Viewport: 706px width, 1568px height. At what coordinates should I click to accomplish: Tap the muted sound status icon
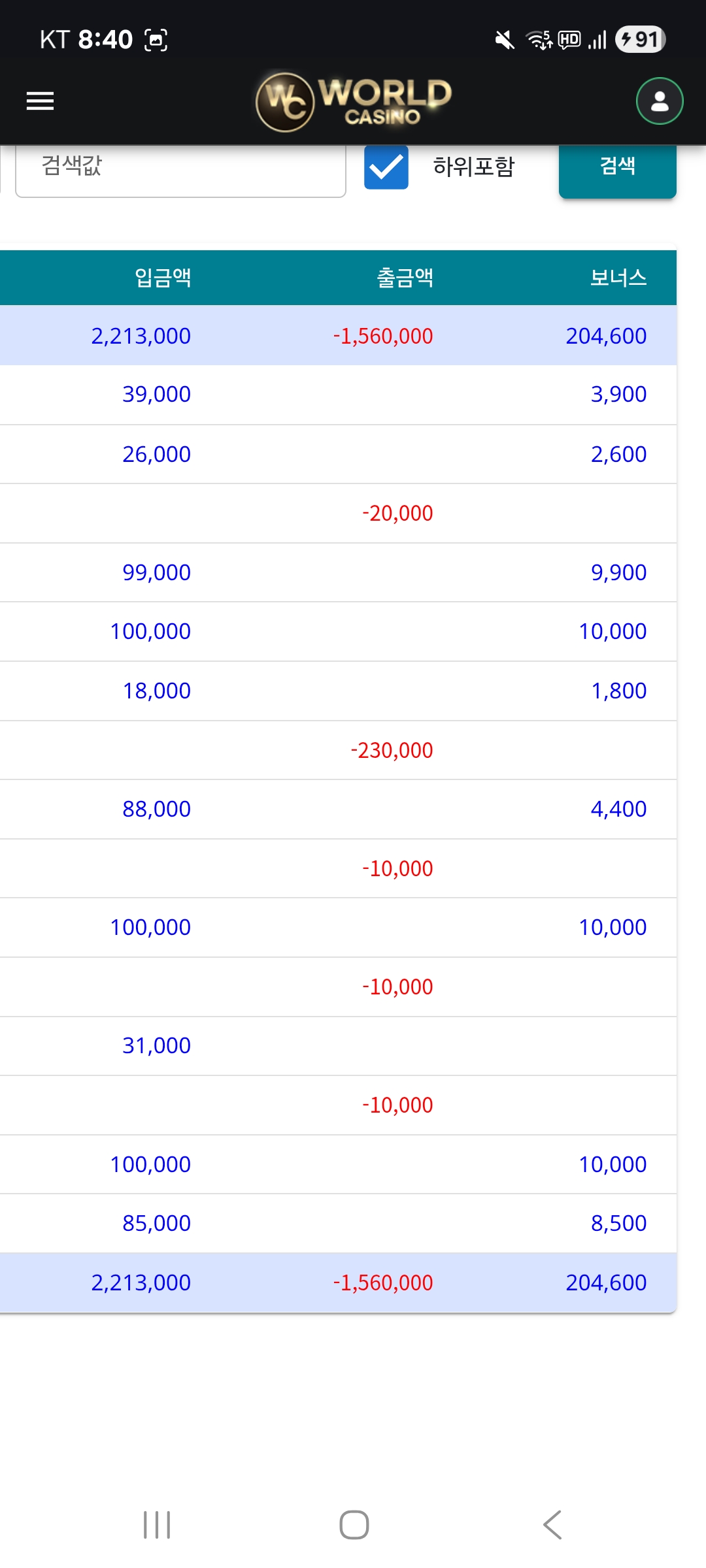504,40
